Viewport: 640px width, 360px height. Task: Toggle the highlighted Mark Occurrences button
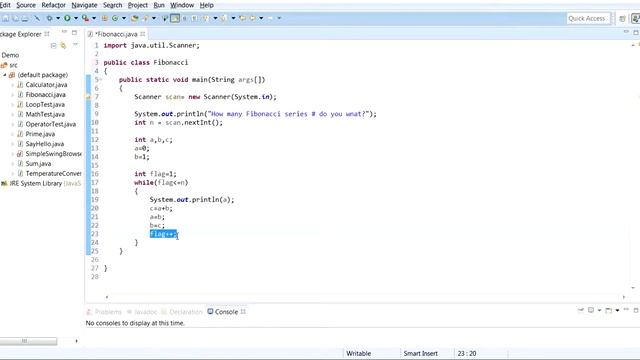pyautogui.click(x=175, y=18)
